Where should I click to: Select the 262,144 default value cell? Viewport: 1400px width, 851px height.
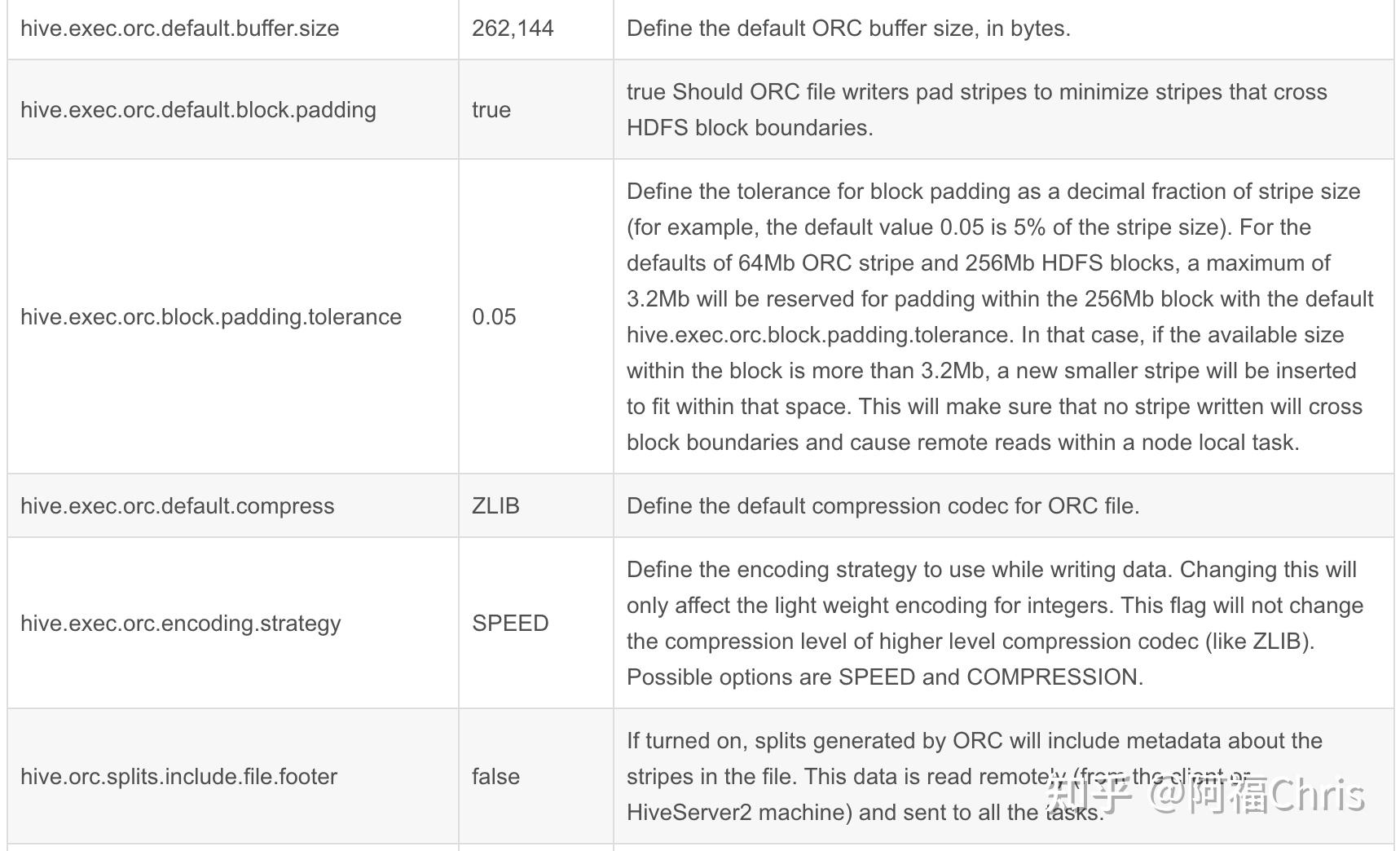point(513,29)
